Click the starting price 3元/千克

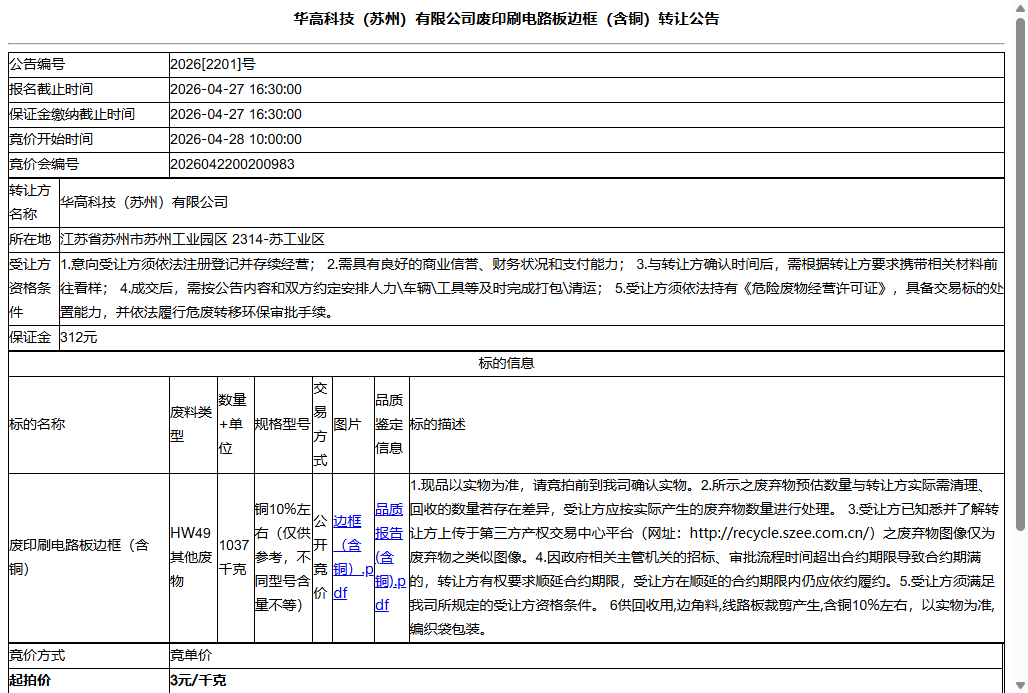[x=198, y=681]
